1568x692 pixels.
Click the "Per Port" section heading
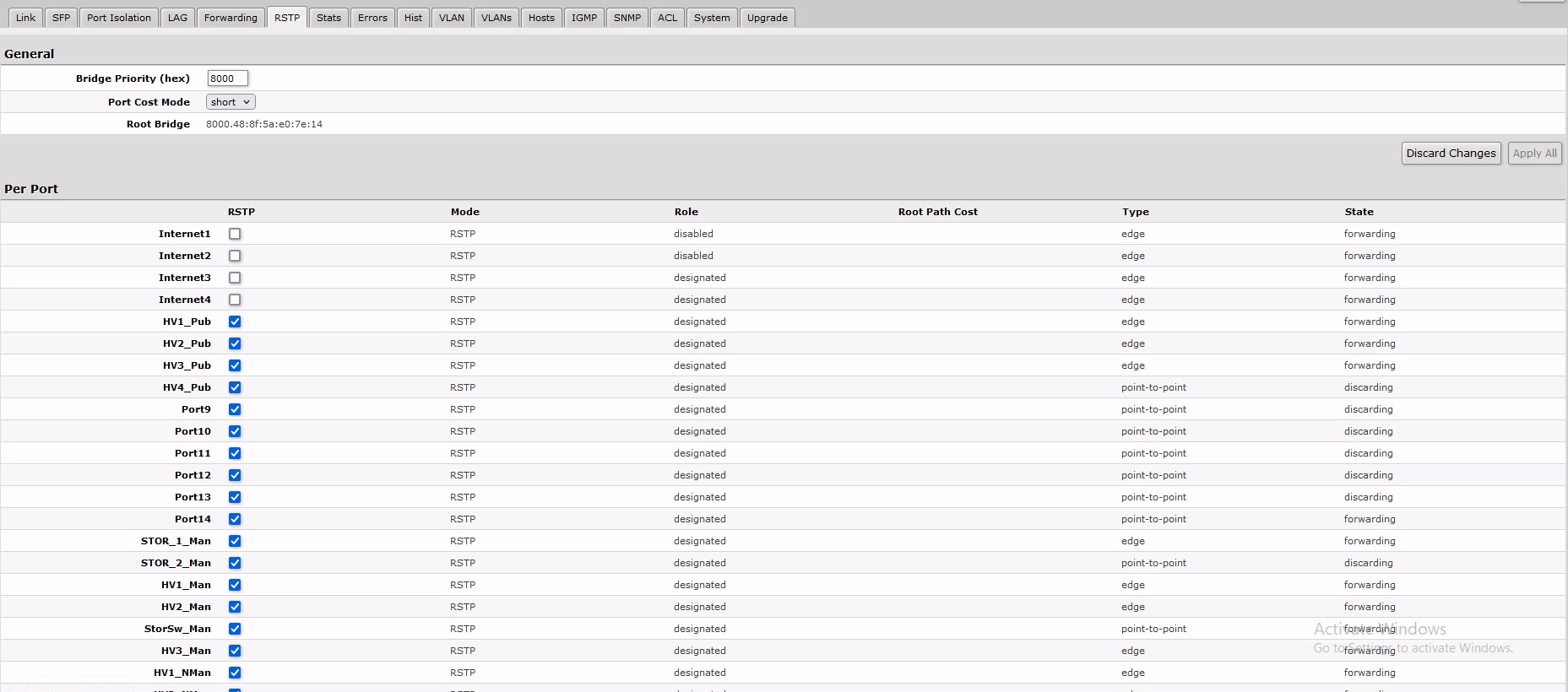(x=31, y=189)
